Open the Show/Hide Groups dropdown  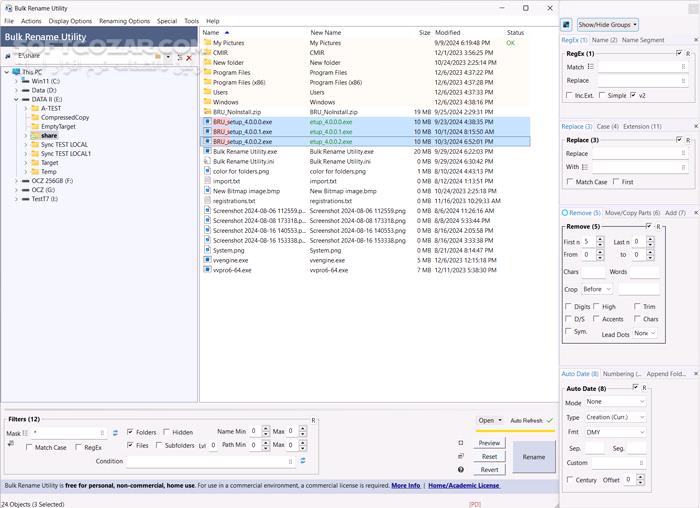click(x=608, y=25)
